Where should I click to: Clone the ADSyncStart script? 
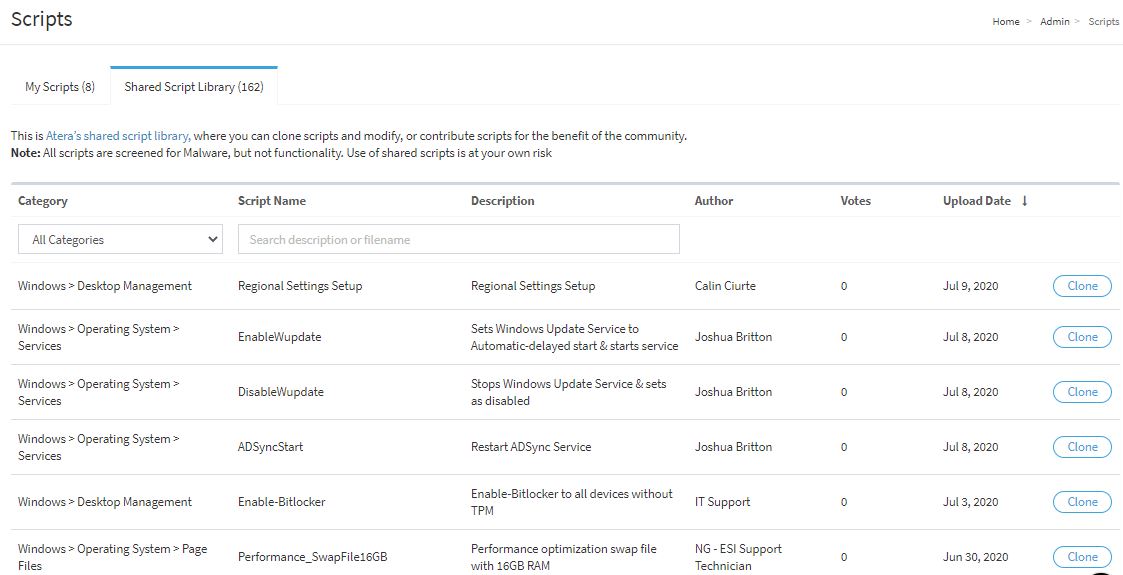point(1082,447)
